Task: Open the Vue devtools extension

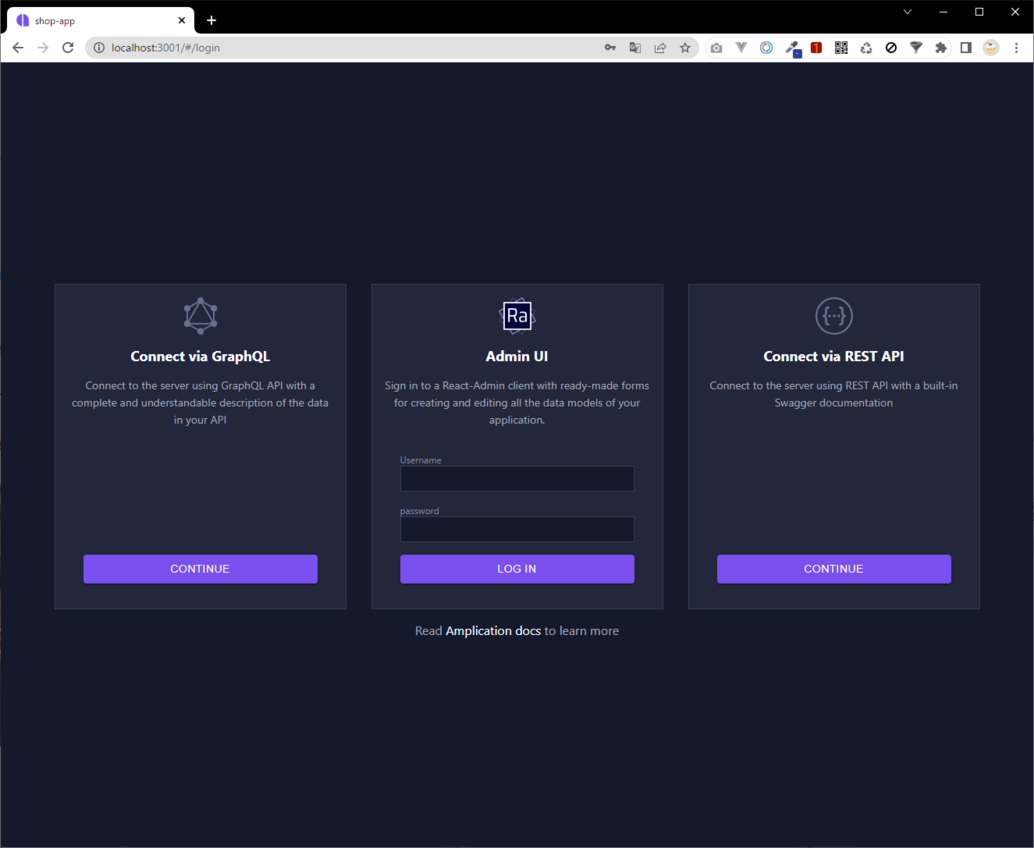Action: pyautogui.click(x=741, y=47)
